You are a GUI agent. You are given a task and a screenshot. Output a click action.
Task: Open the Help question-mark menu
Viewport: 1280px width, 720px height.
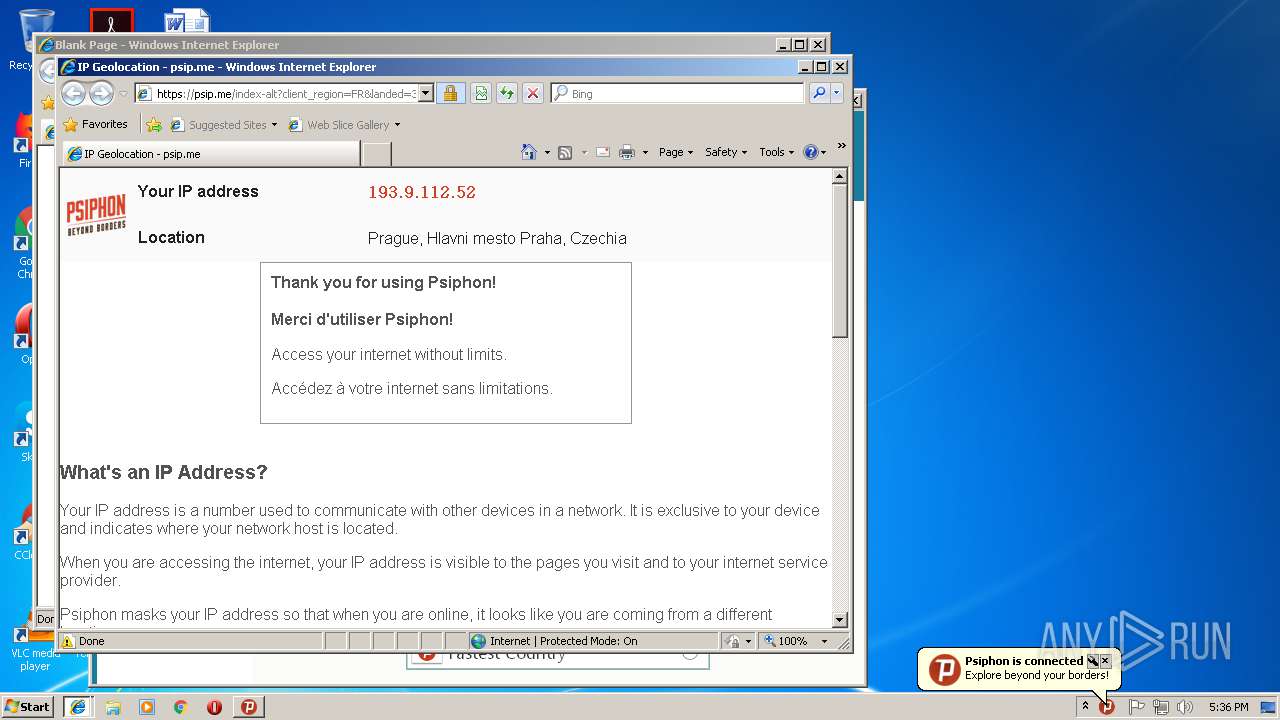pos(815,152)
